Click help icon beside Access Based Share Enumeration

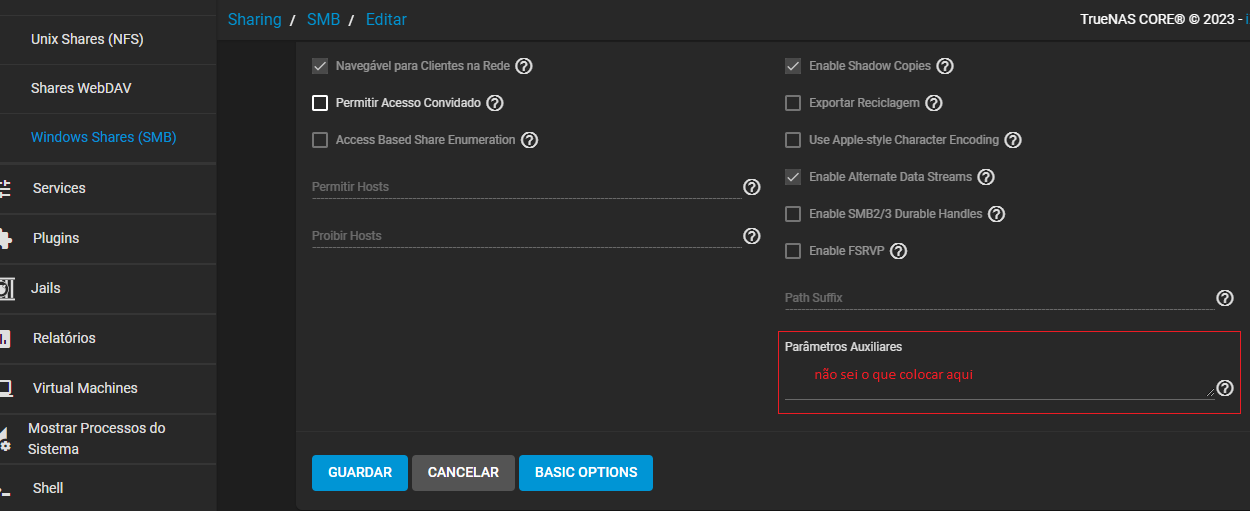coord(530,140)
